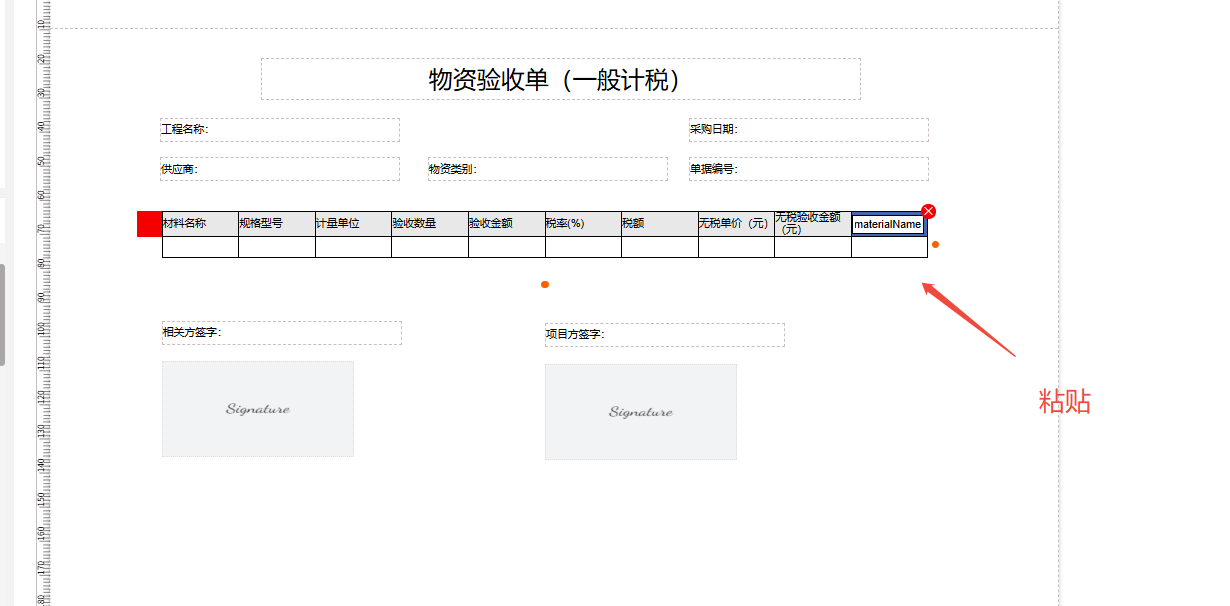Select the 物资类别 field
The image size is (1230, 606).
[x=547, y=169]
